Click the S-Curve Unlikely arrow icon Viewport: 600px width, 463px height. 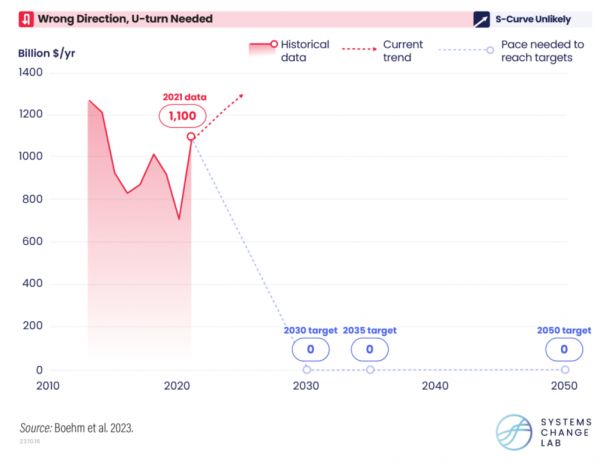[x=483, y=19]
